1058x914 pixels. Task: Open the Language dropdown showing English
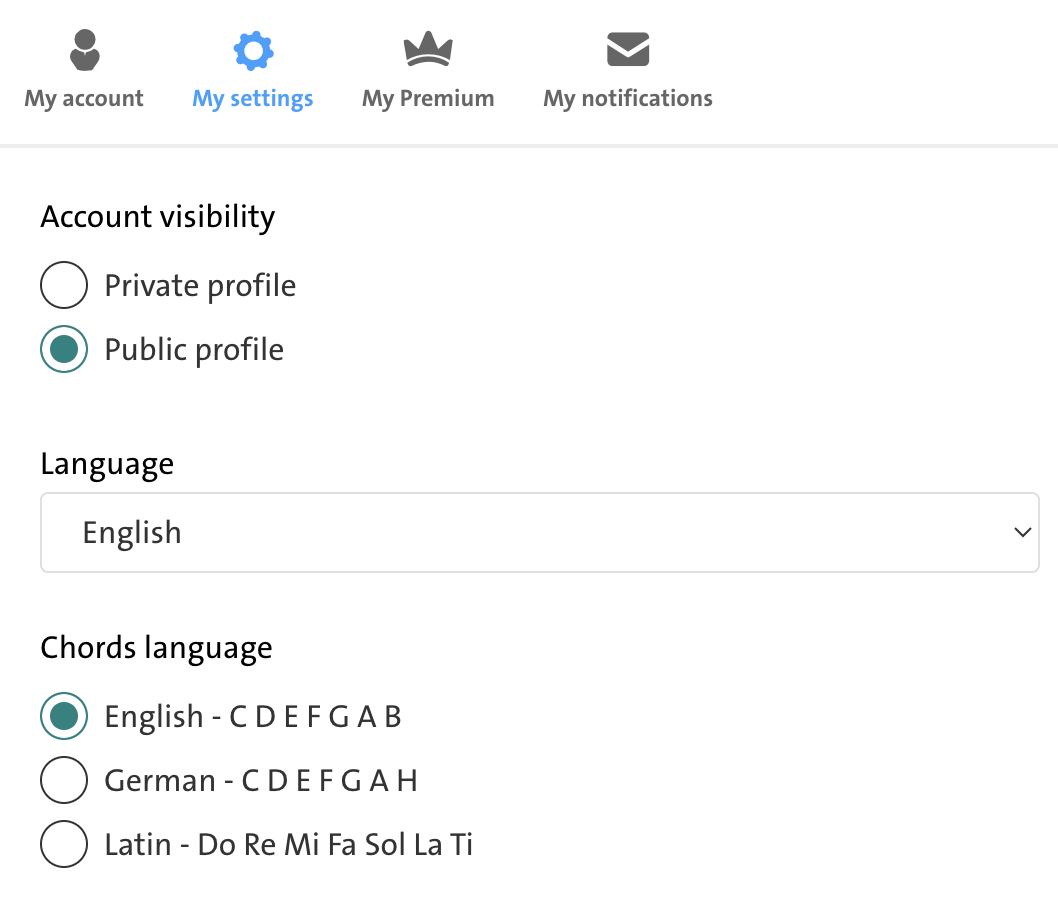(x=540, y=532)
